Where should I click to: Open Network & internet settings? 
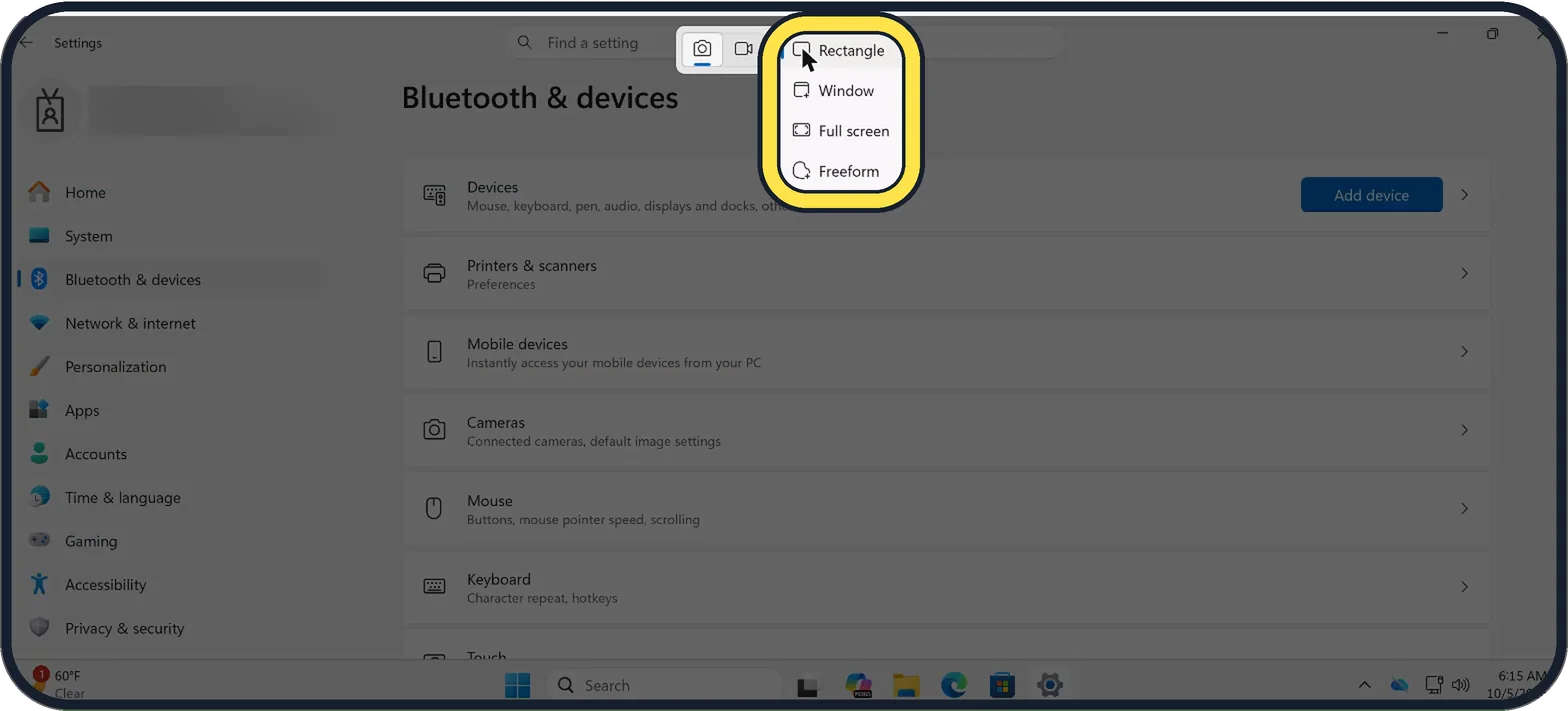(170, 323)
